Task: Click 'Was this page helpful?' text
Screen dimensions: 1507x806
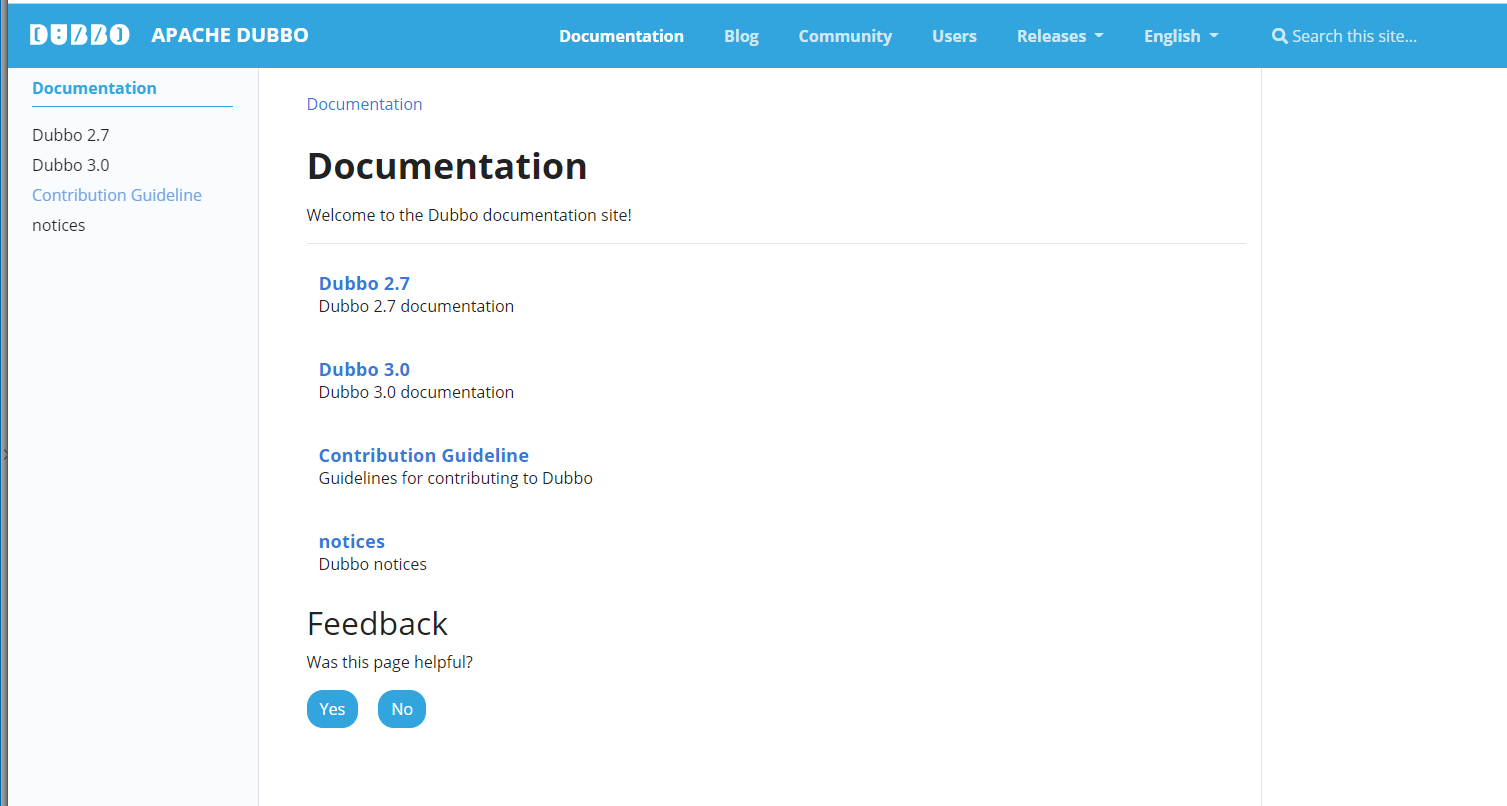Action: [x=389, y=662]
